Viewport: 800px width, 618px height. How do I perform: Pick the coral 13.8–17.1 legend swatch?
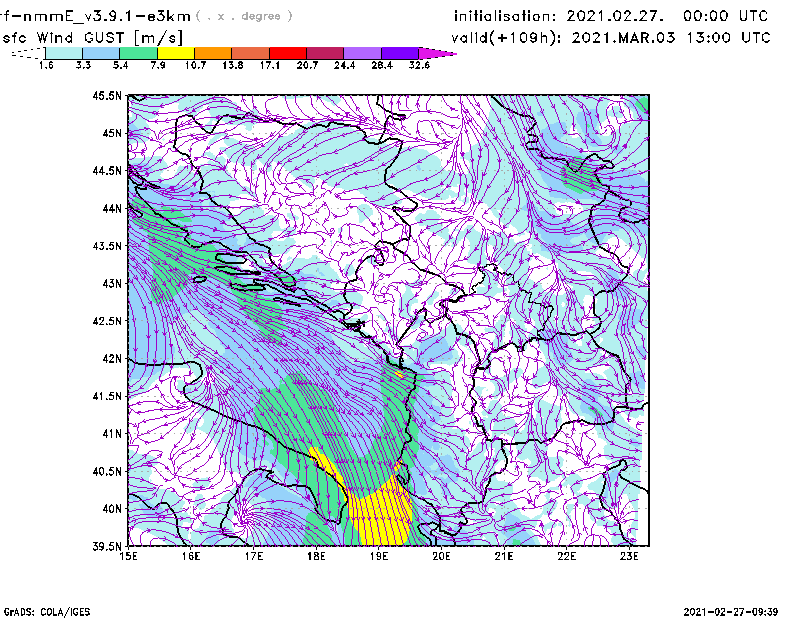pyautogui.click(x=251, y=53)
